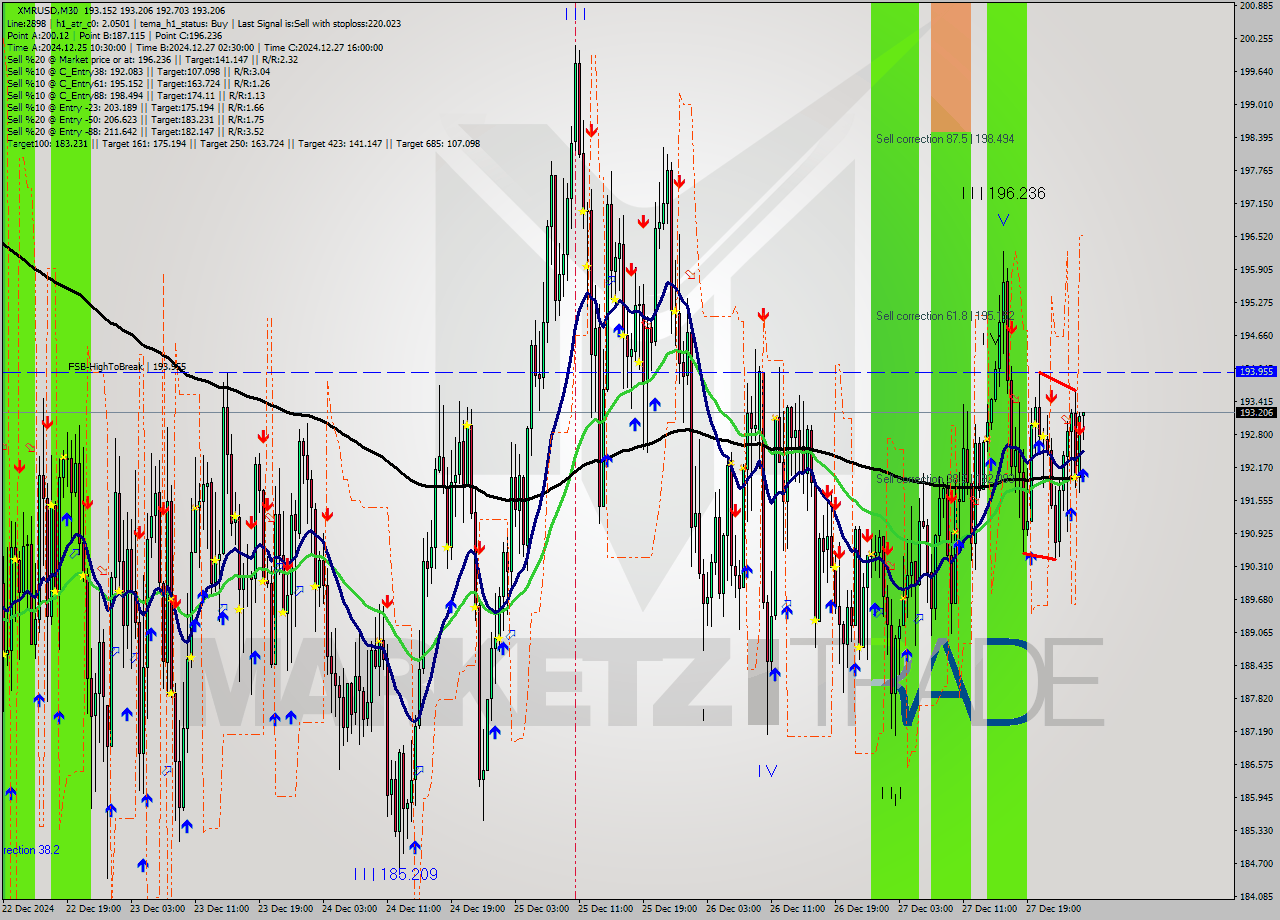This screenshot has height=920, width=1280.
Task: Click the 188.435 price axis label
Action: click(x=1256, y=666)
